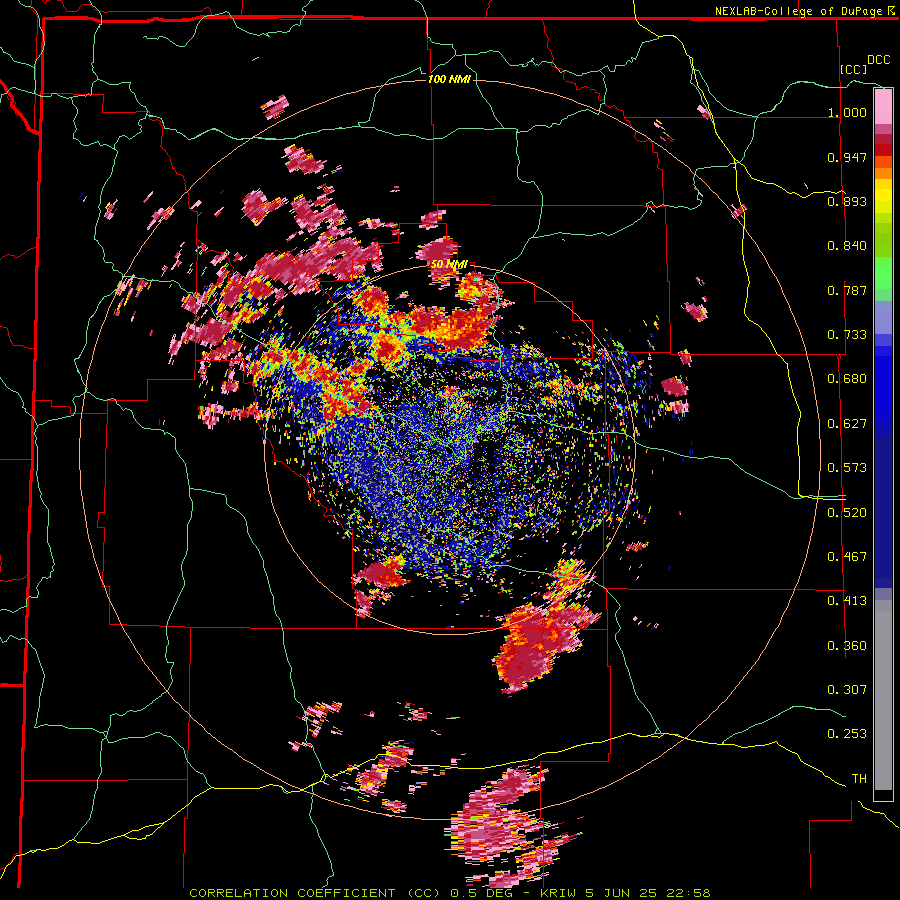The height and width of the screenshot is (900, 900).
Task: Click the 0.680 color scale value
Action: click(x=847, y=379)
